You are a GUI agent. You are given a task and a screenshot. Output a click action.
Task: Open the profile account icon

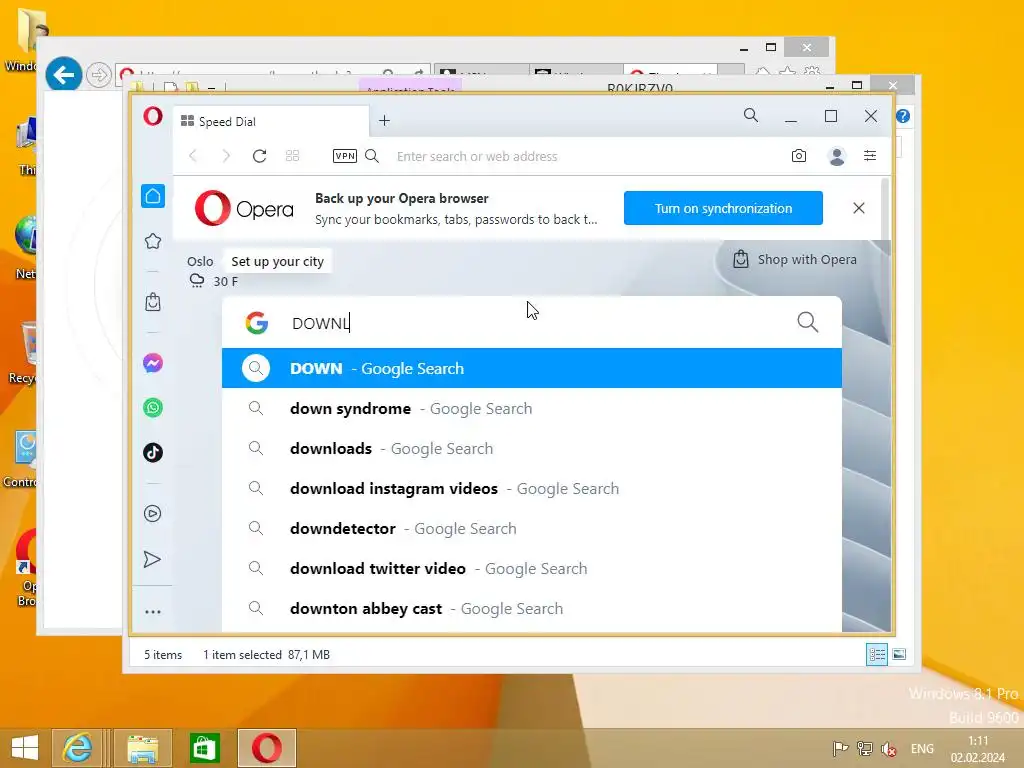837,156
